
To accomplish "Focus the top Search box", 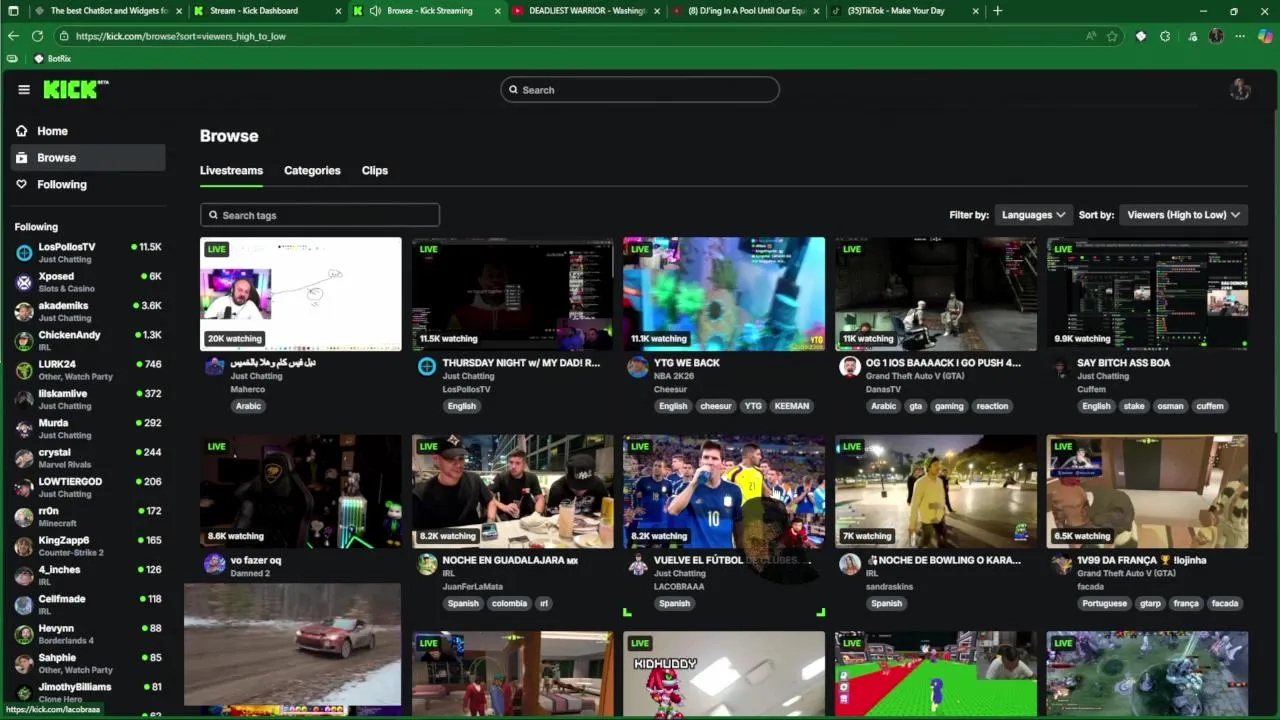I will point(640,90).
